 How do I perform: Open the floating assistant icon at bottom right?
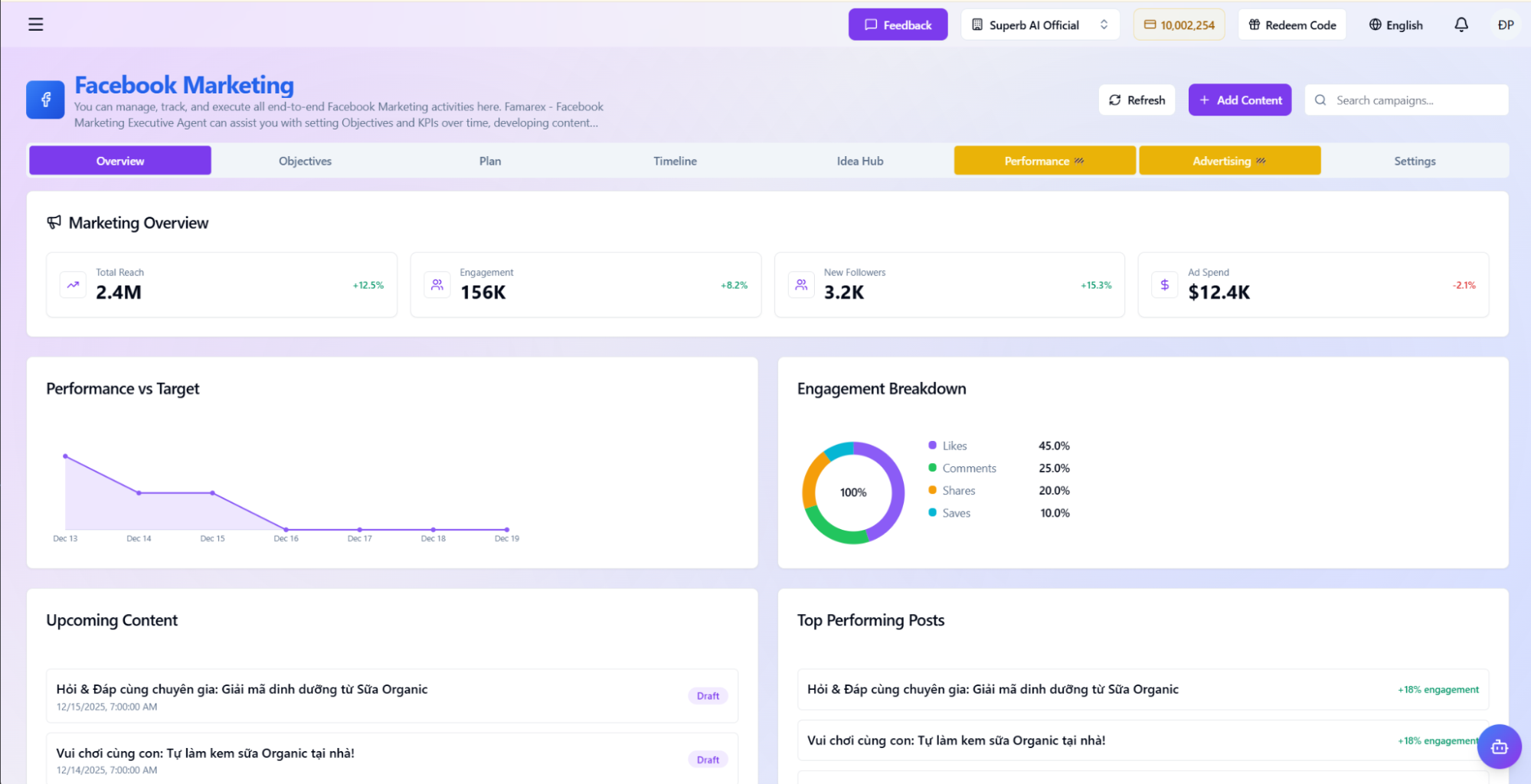(1499, 746)
